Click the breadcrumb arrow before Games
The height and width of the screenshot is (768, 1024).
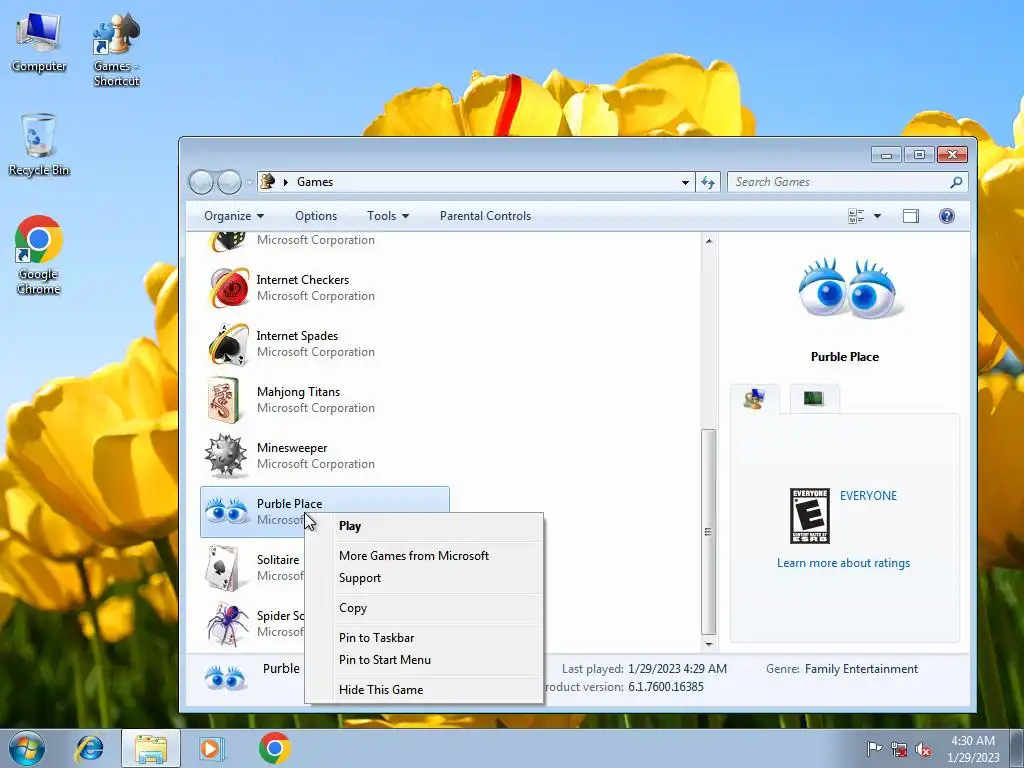(285, 182)
